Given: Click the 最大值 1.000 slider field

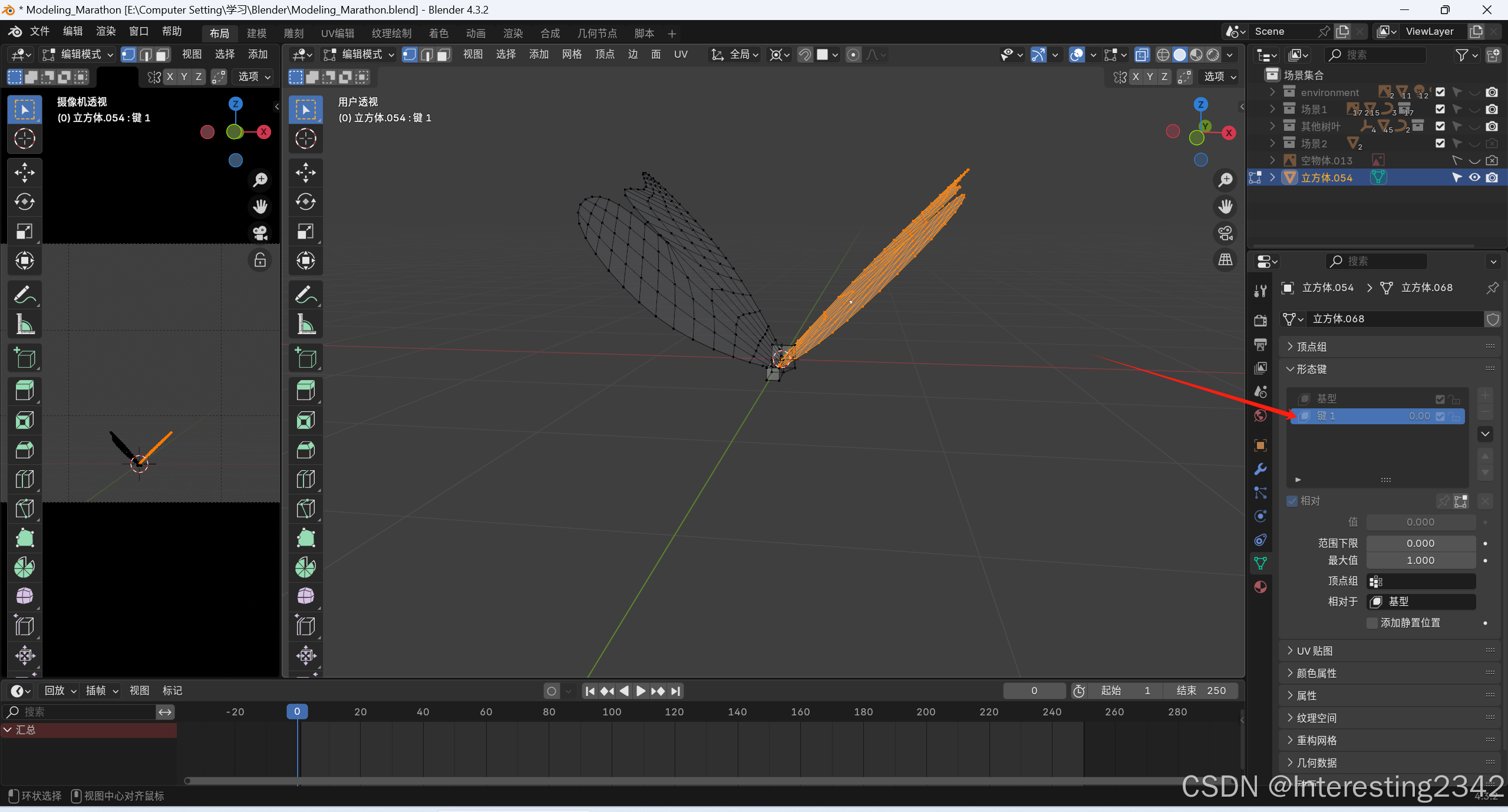Looking at the screenshot, I should coord(1420,560).
